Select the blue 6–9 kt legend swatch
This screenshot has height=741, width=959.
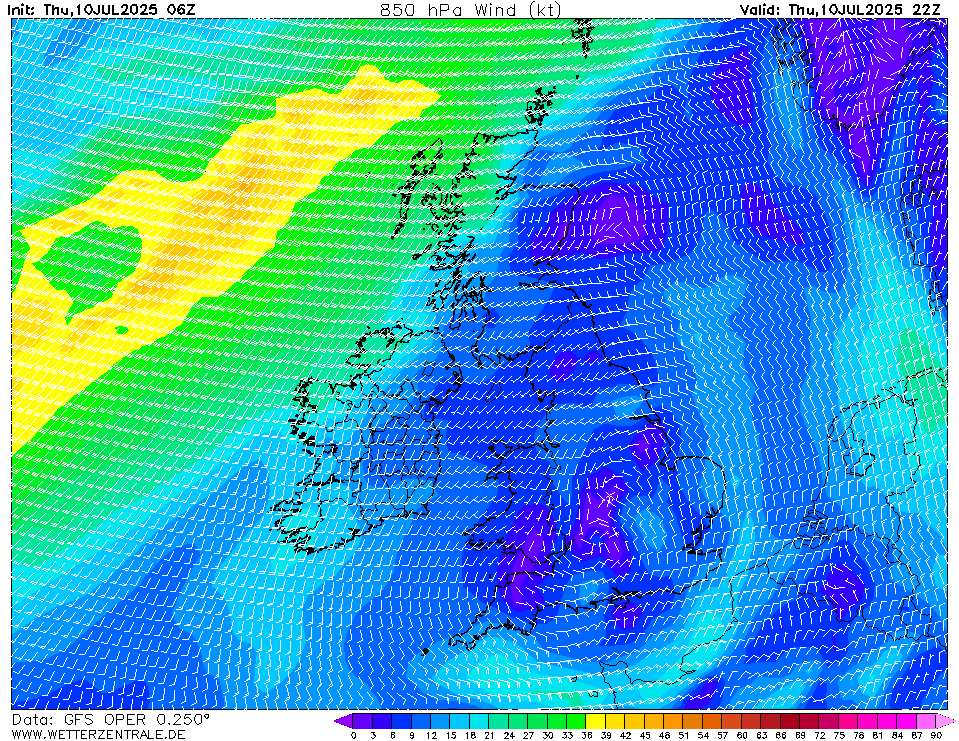tap(401, 721)
